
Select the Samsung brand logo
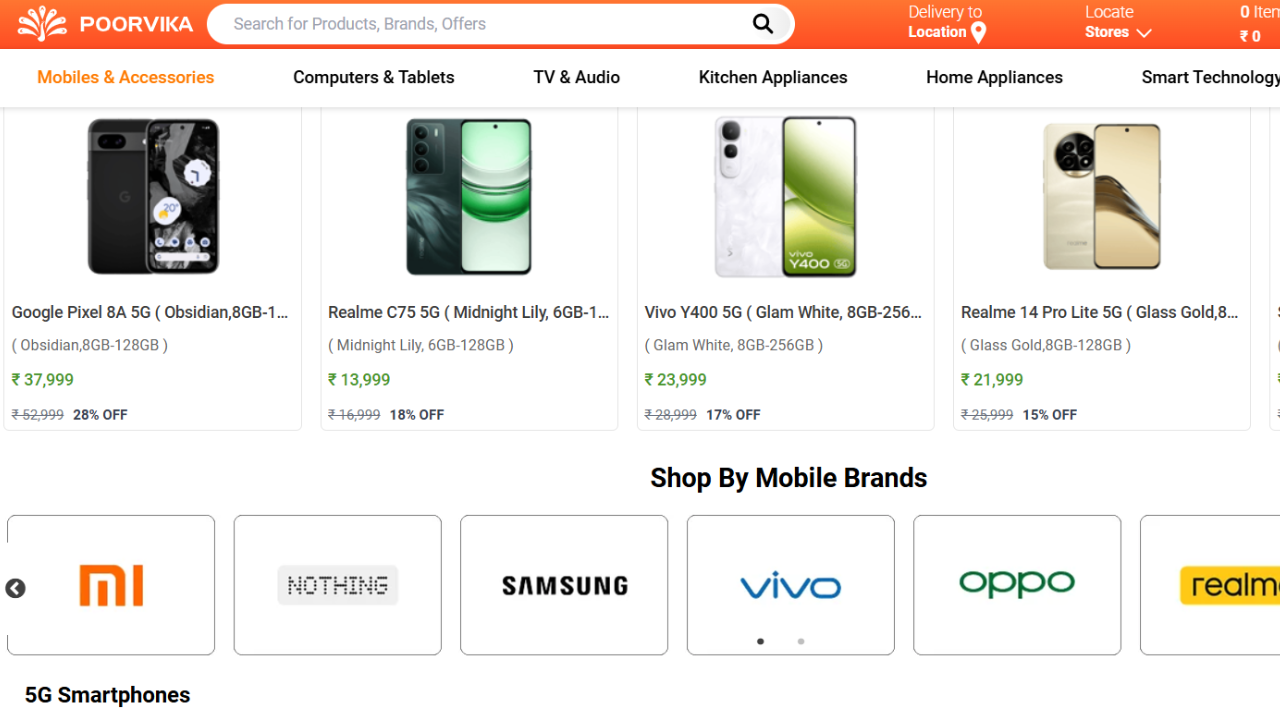coord(564,585)
